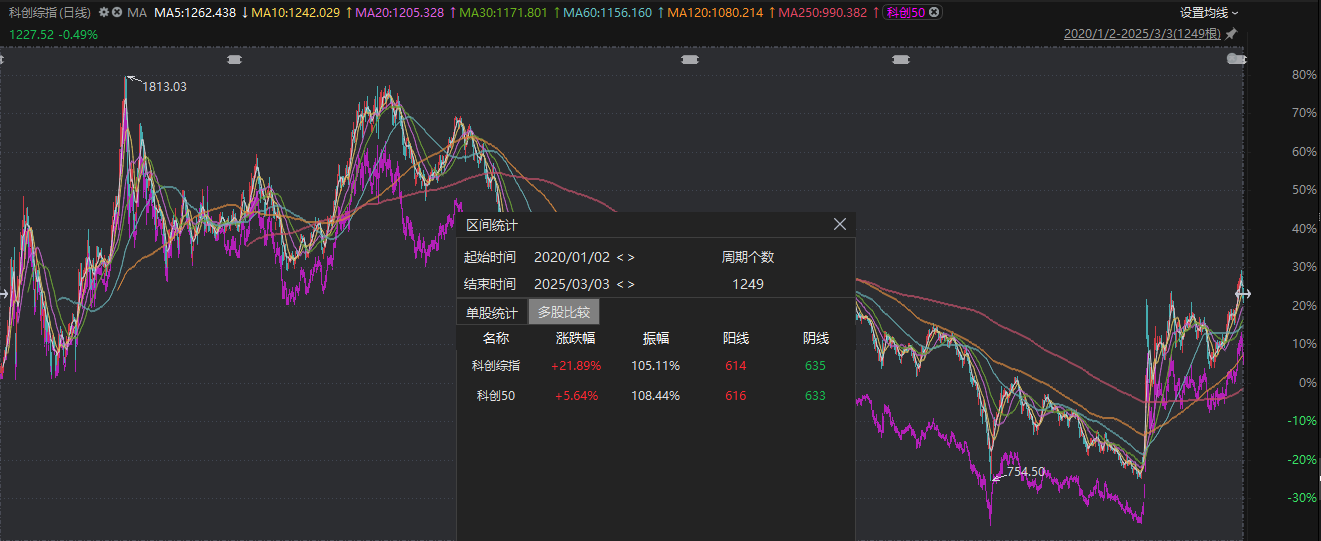Viewport: 1321px width, 541px height.
Task: Click the MA30:1171.801 value
Action: pos(503,13)
